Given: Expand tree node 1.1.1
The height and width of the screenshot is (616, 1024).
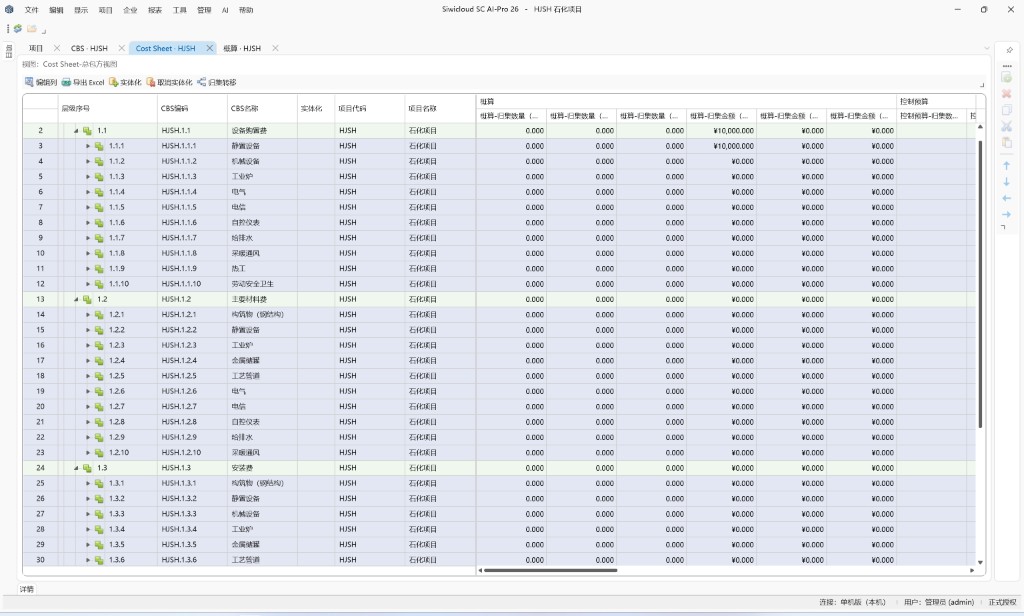Looking at the screenshot, I should [x=88, y=146].
